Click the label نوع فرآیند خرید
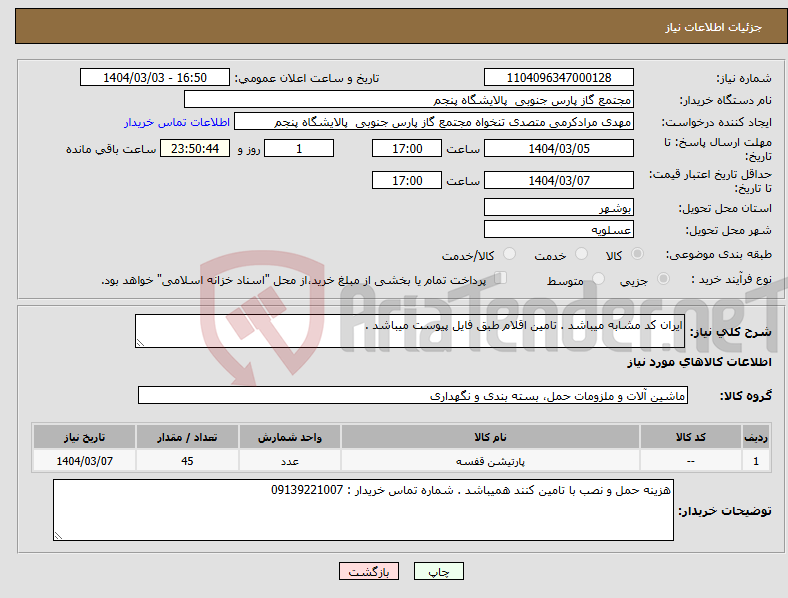Viewport: 788px width, 598px height. (x=731, y=279)
